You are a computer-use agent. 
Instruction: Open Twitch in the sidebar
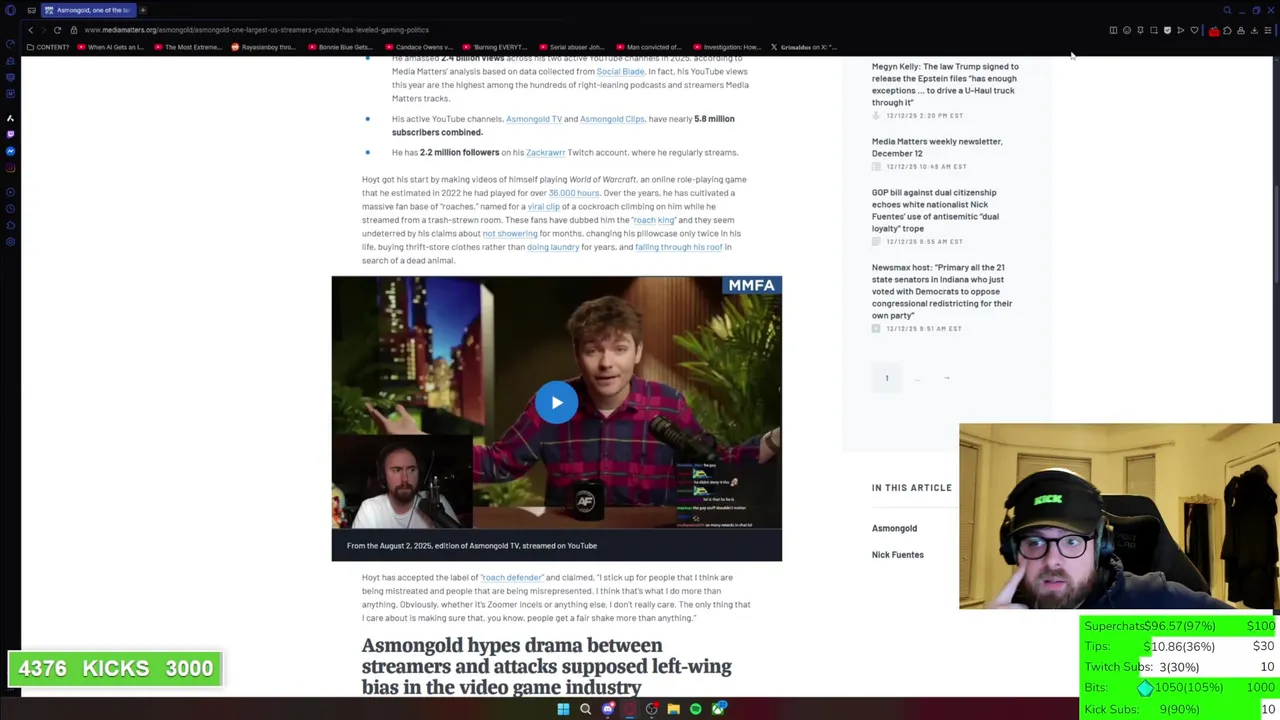click(x=10, y=134)
